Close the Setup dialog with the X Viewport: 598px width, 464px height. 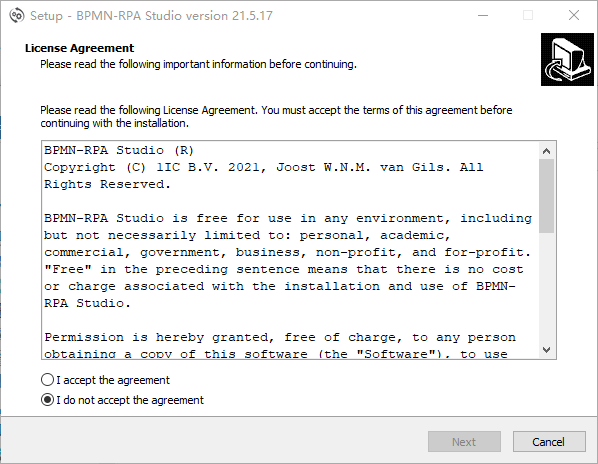tap(574, 16)
